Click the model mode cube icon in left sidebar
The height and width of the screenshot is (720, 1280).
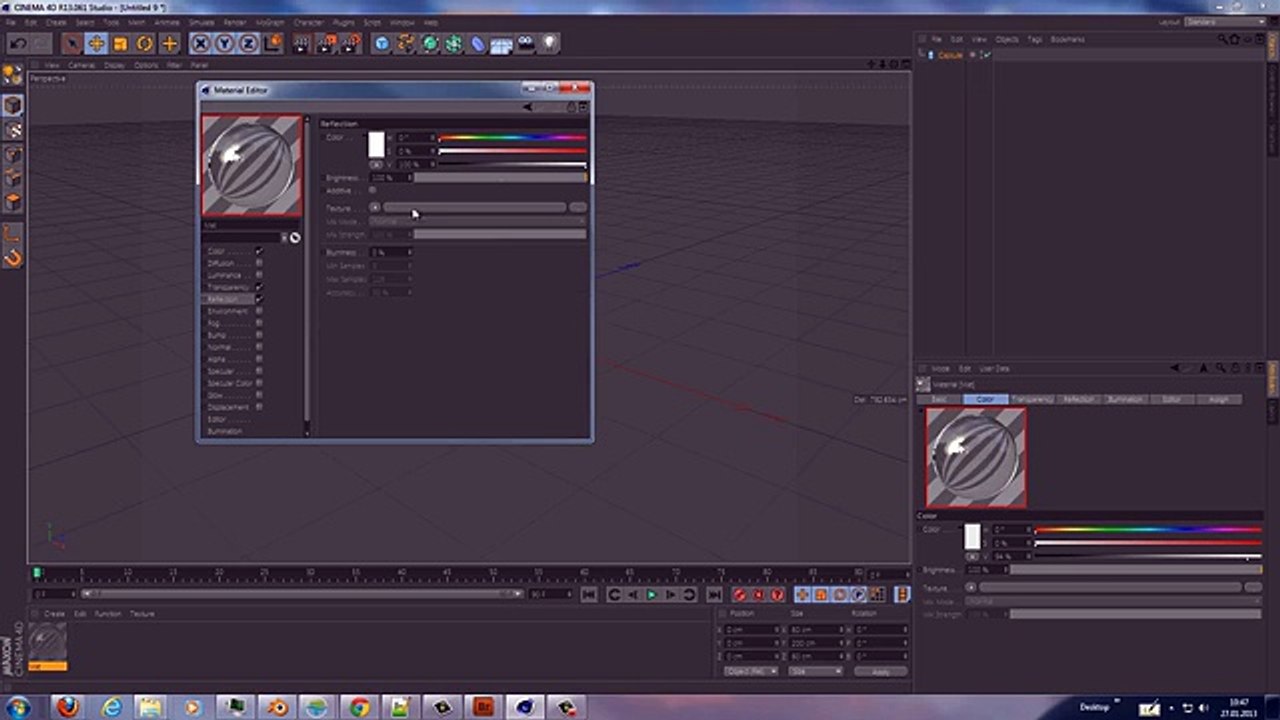click(13, 105)
